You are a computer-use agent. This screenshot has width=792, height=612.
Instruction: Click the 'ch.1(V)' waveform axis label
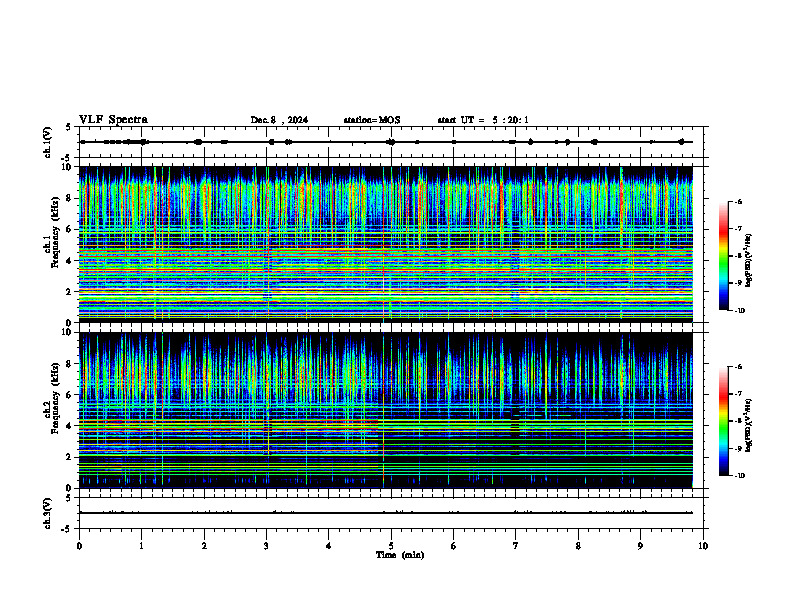48,142
